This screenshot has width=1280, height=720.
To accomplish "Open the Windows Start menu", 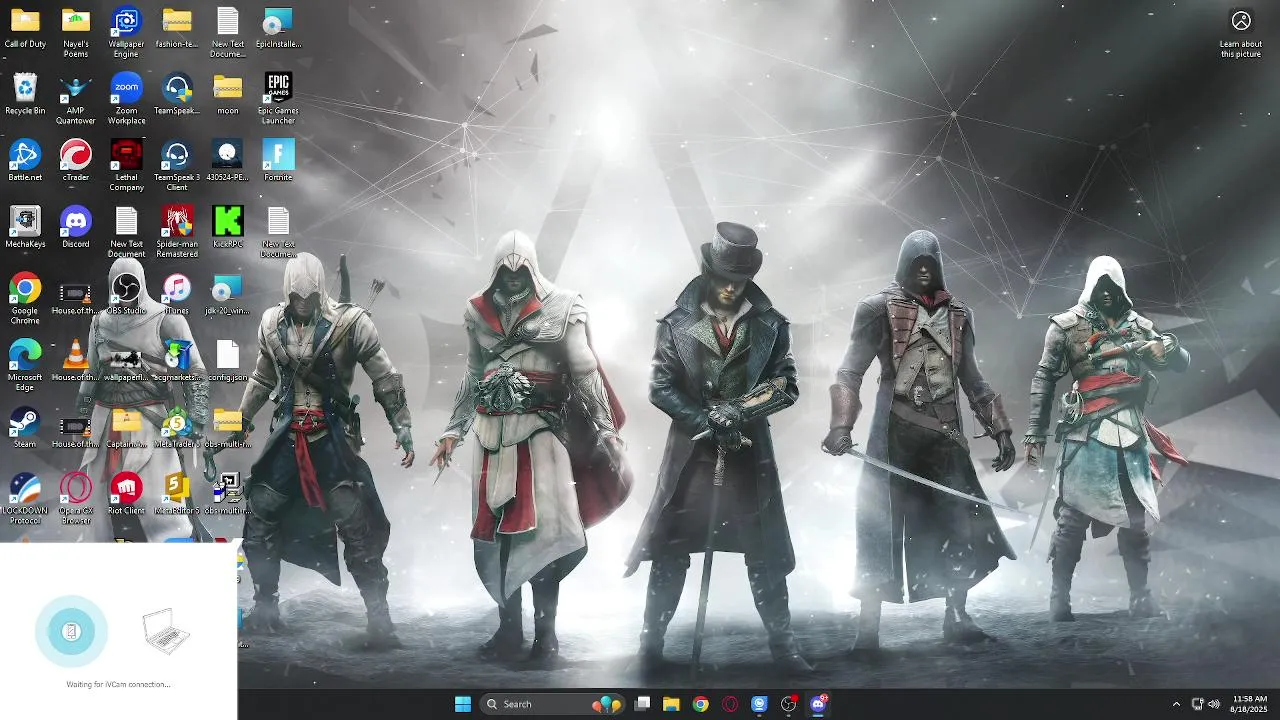I will [463, 704].
